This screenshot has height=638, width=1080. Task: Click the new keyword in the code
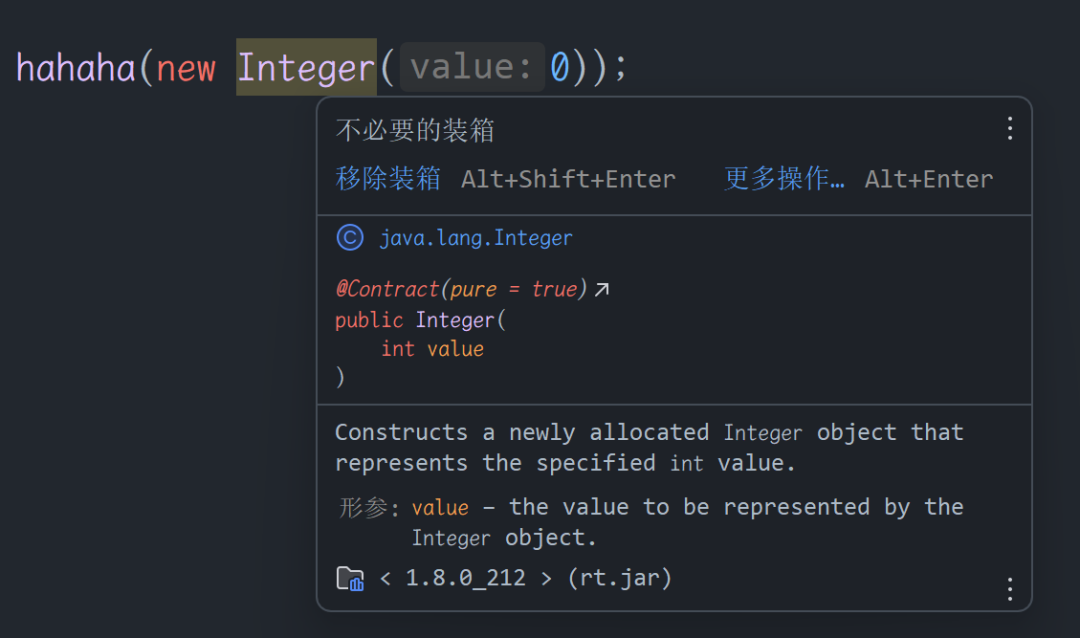(x=186, y=69)
